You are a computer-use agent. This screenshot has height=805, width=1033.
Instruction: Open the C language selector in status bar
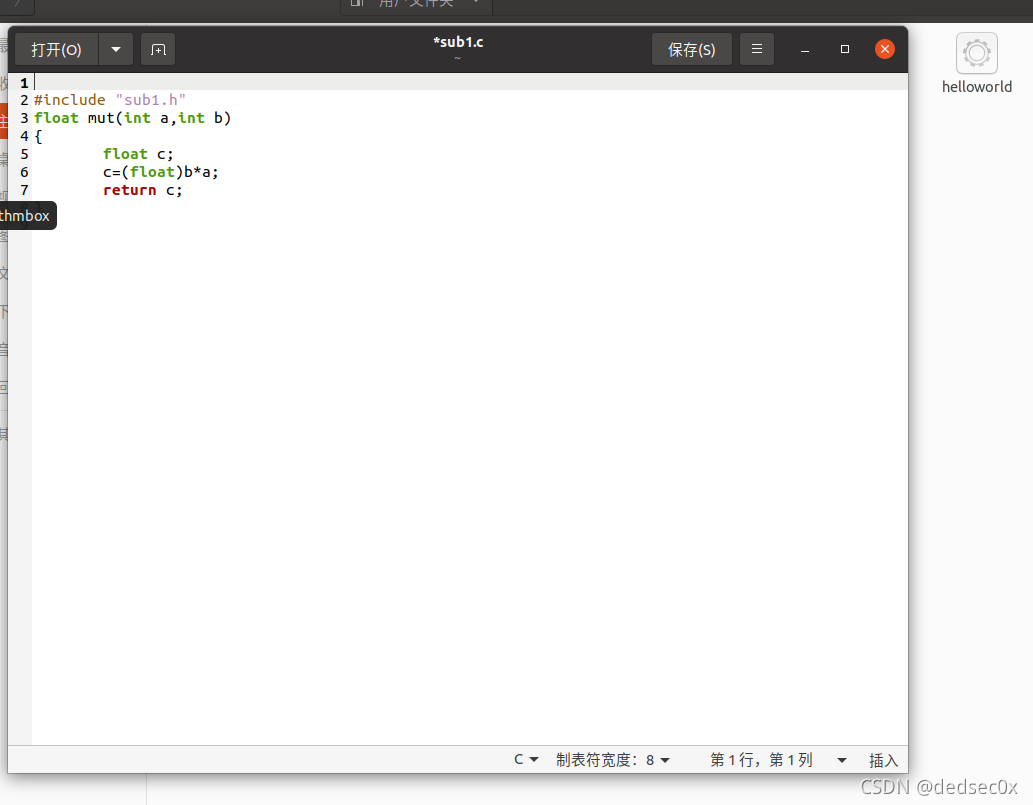526,760
